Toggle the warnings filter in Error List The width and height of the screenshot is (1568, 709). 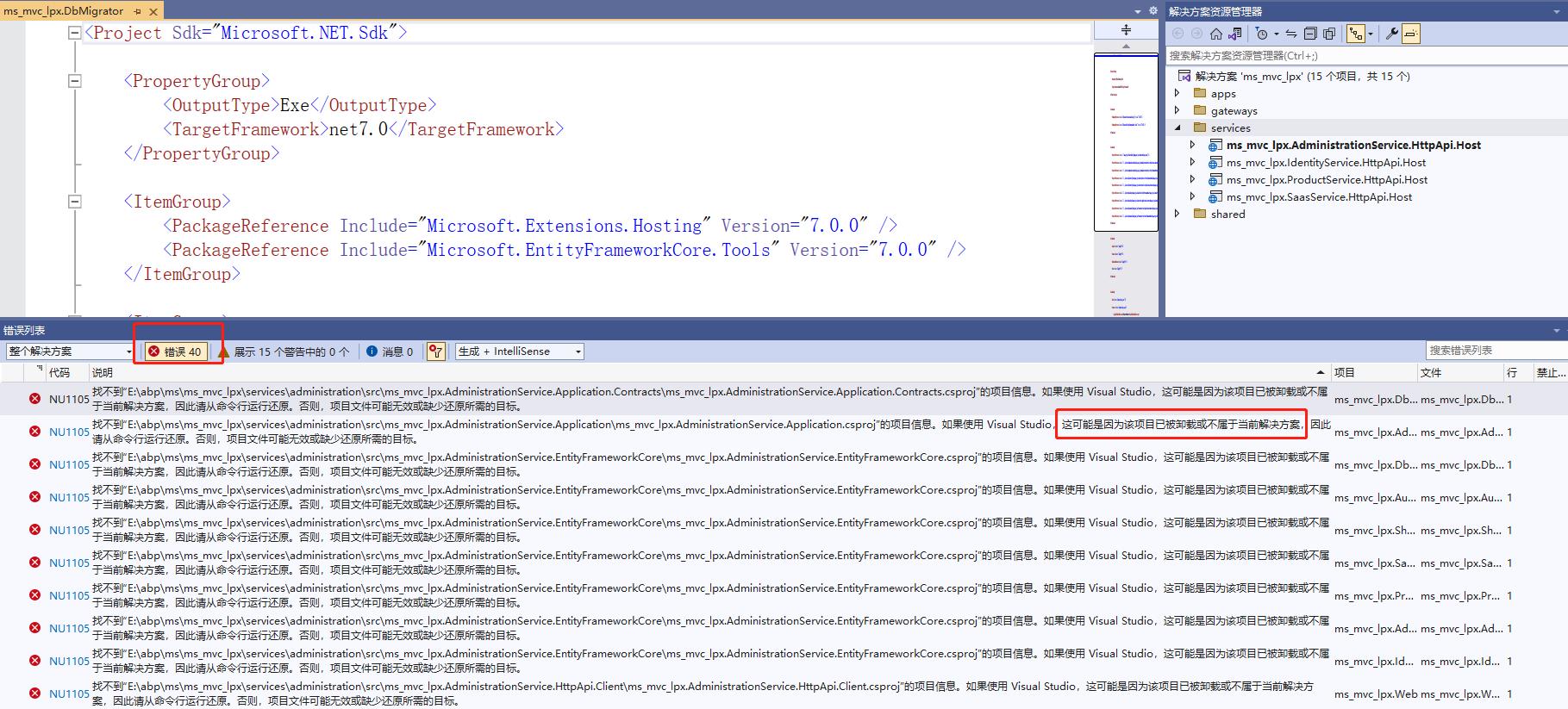[x=284, y=351]
